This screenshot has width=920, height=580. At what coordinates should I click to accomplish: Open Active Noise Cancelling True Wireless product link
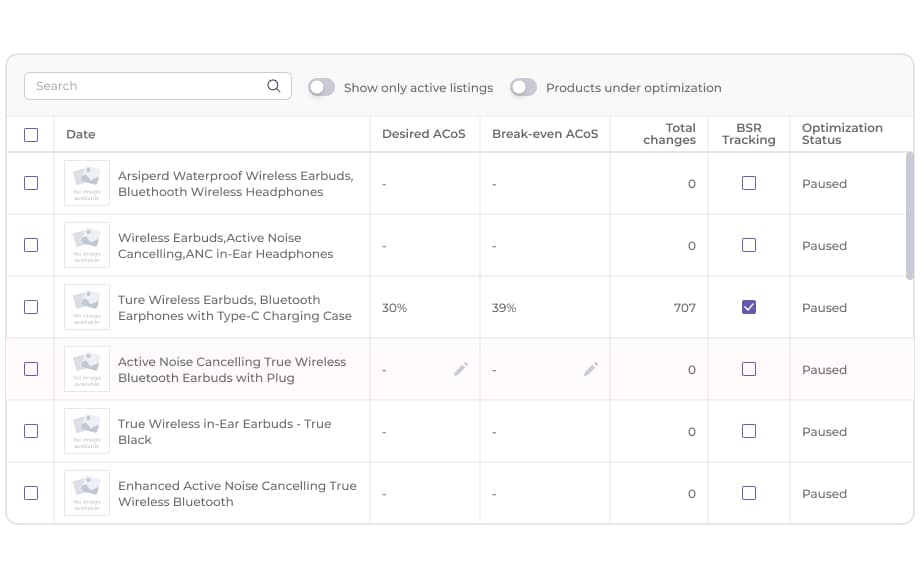point(232,370)
